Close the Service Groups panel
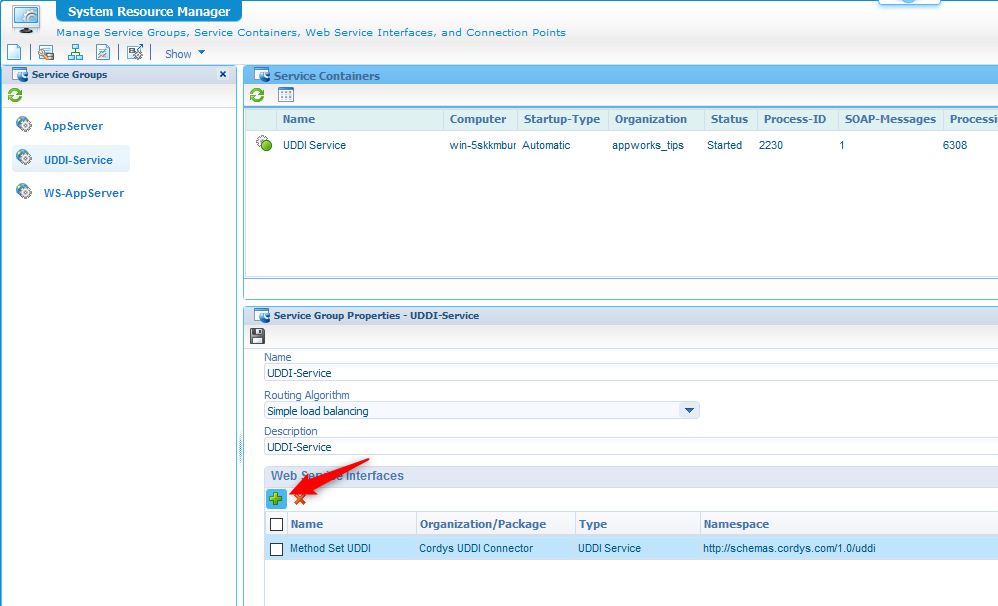 [223, 74]
